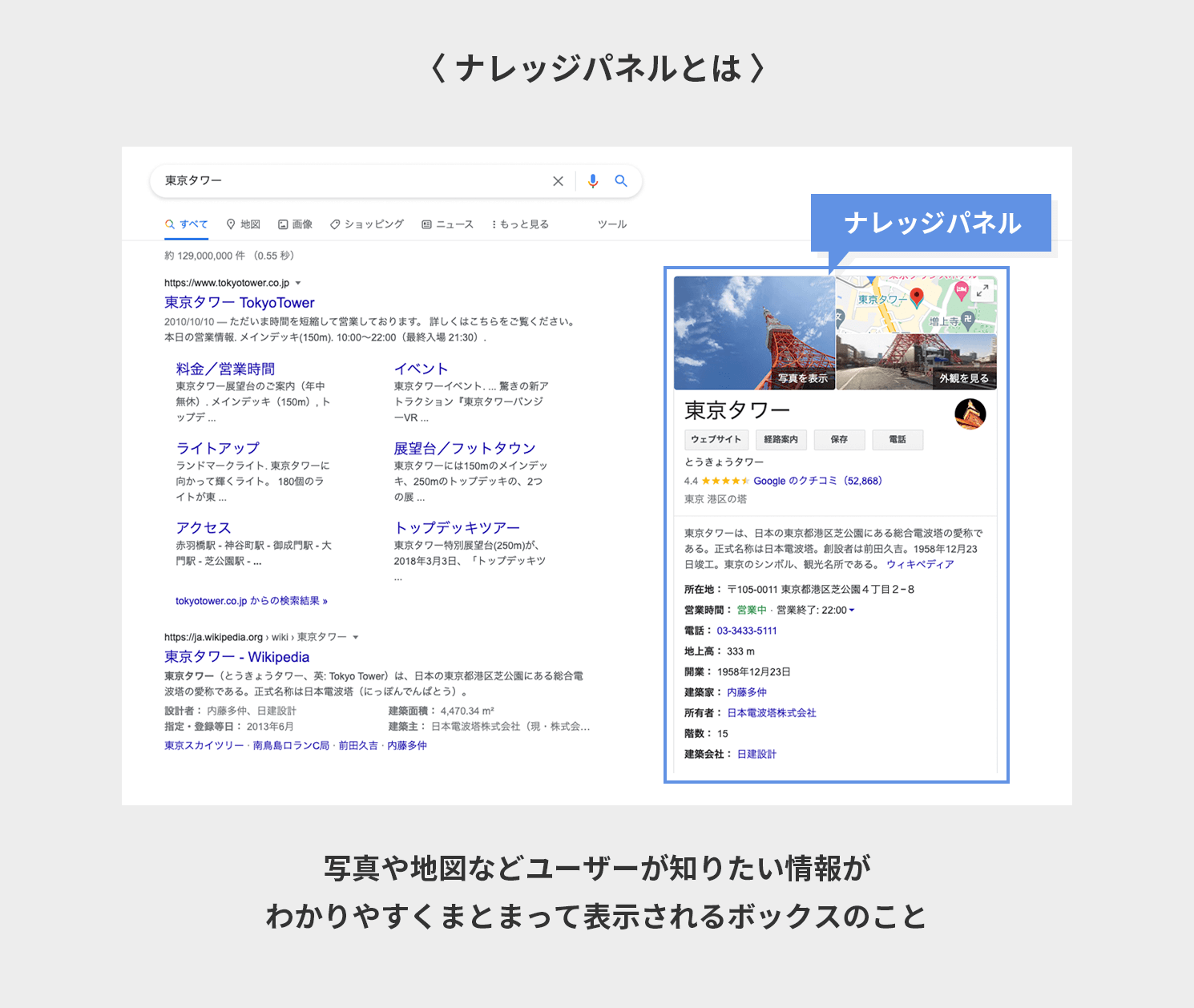Click the ツール button
Viewport: 1194px width, 1008px height.
pyautogui.click(x=612, y=224)
